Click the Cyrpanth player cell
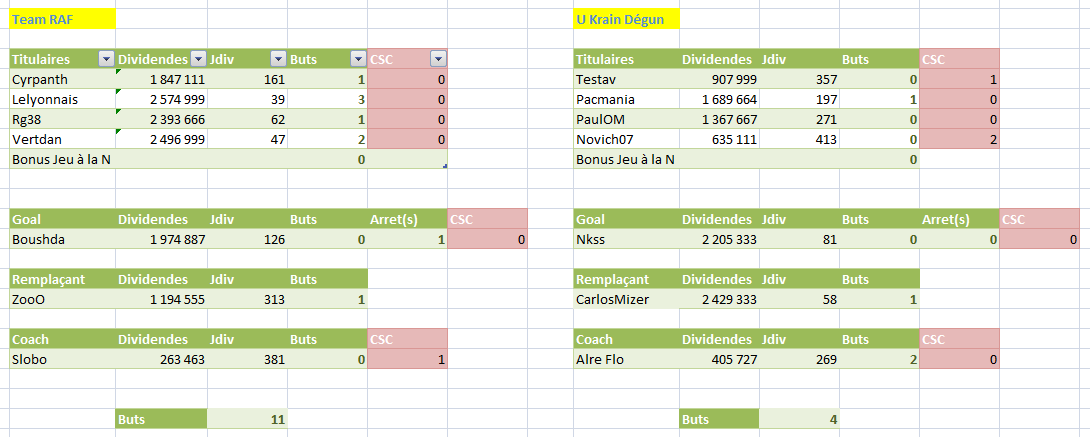This screenshot has width=1090, height=437. [x=62, y=79]
